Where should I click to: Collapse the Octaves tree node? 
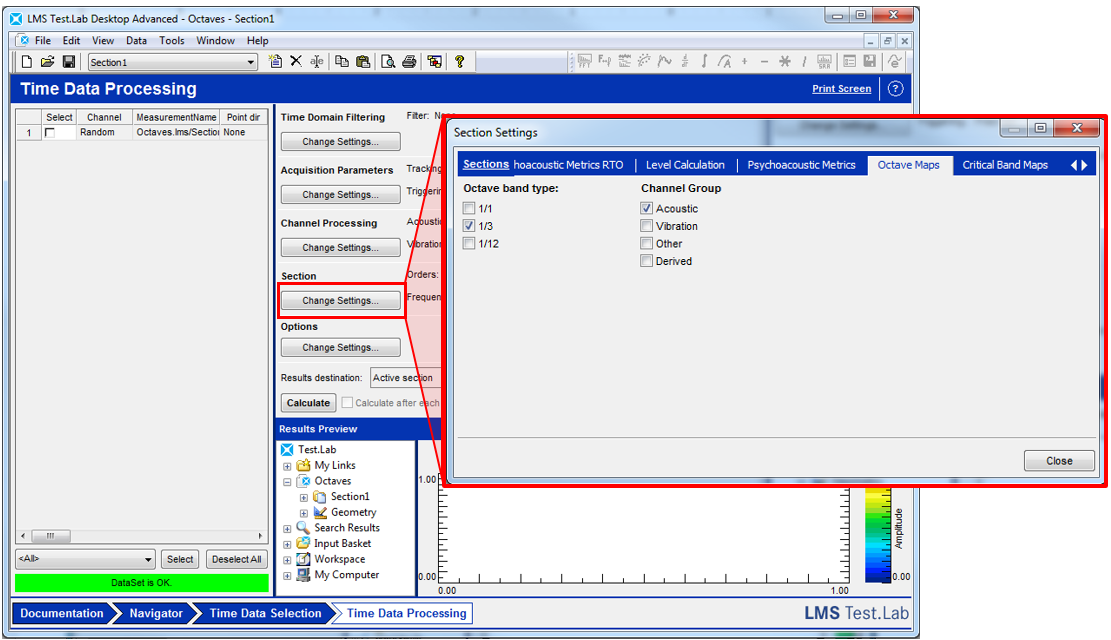click(x=287, y=482)
